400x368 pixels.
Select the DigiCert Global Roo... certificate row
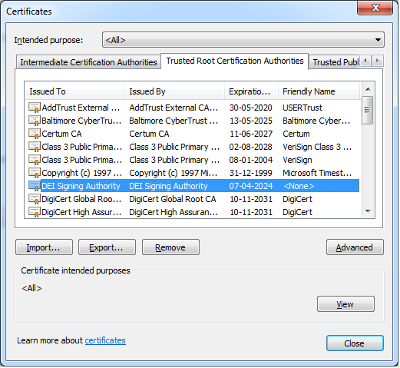[192, 199]
